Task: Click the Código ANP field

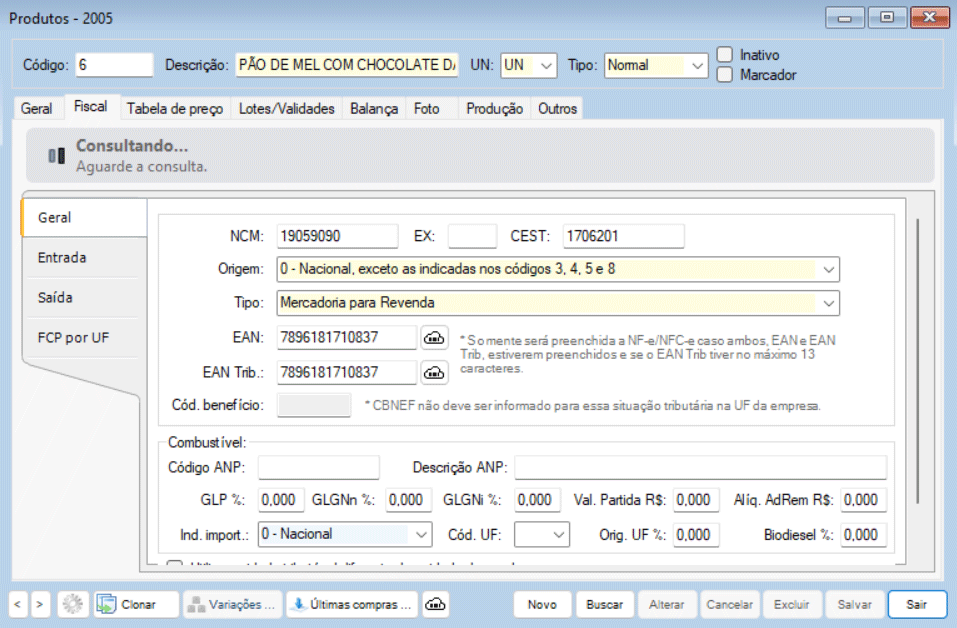Action: (x=319, y=467)
